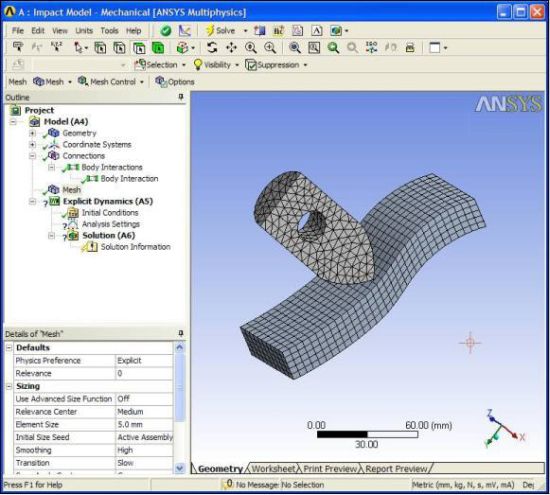
Task: Open the File menu
Action: coord(18,31)
